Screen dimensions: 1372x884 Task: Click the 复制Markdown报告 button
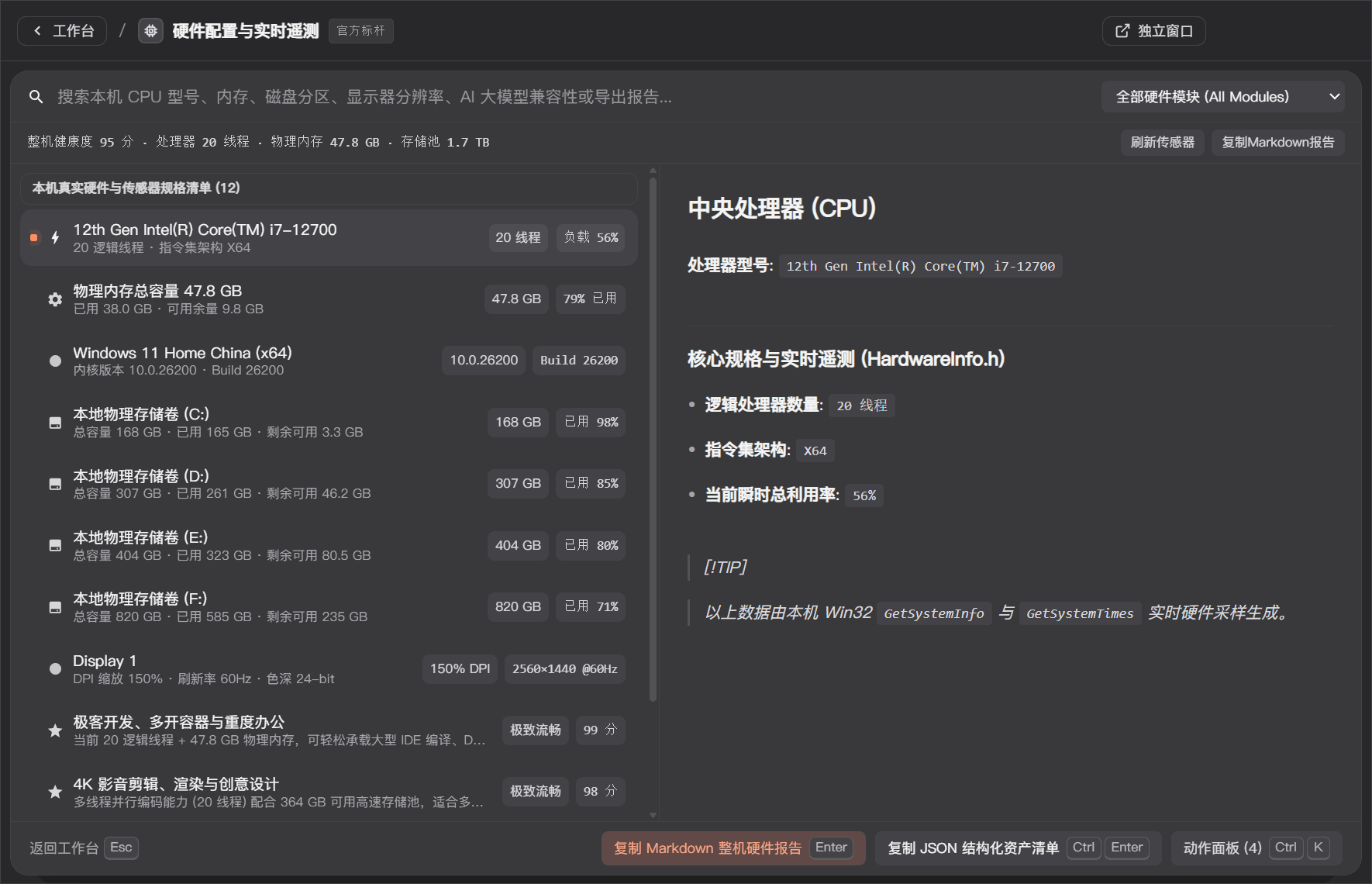[1277, 143]
